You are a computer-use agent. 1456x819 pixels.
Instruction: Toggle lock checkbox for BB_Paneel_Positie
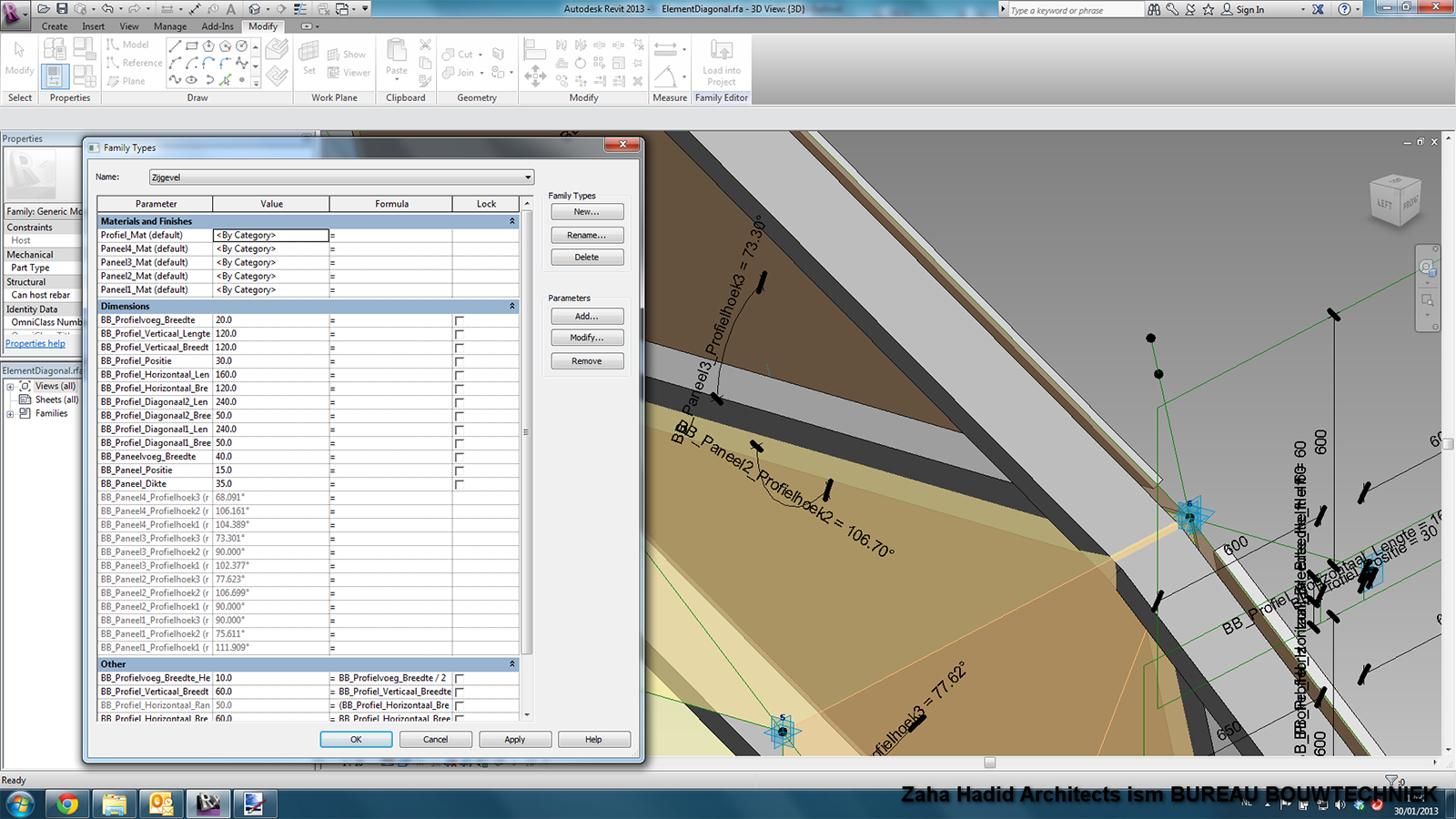pos(460,470)
